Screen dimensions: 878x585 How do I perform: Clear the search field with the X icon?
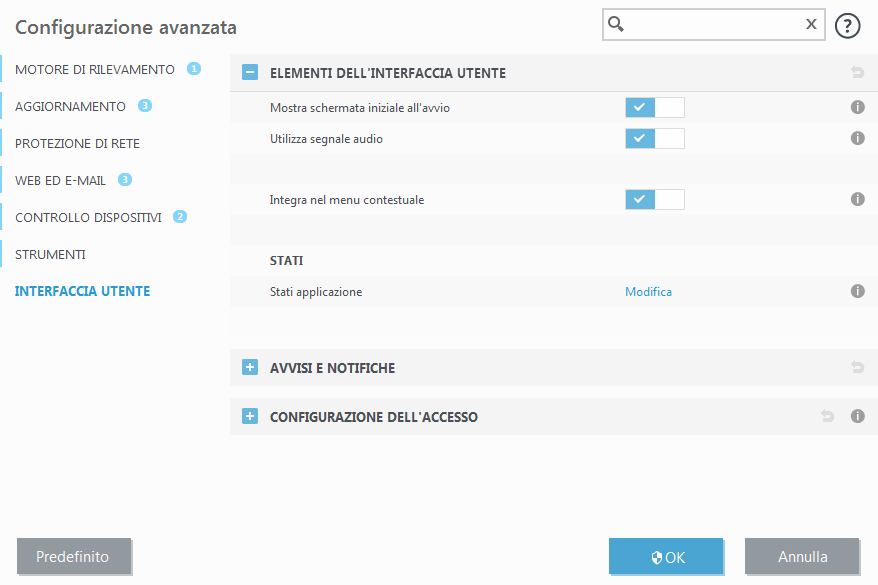click(811, 24)
